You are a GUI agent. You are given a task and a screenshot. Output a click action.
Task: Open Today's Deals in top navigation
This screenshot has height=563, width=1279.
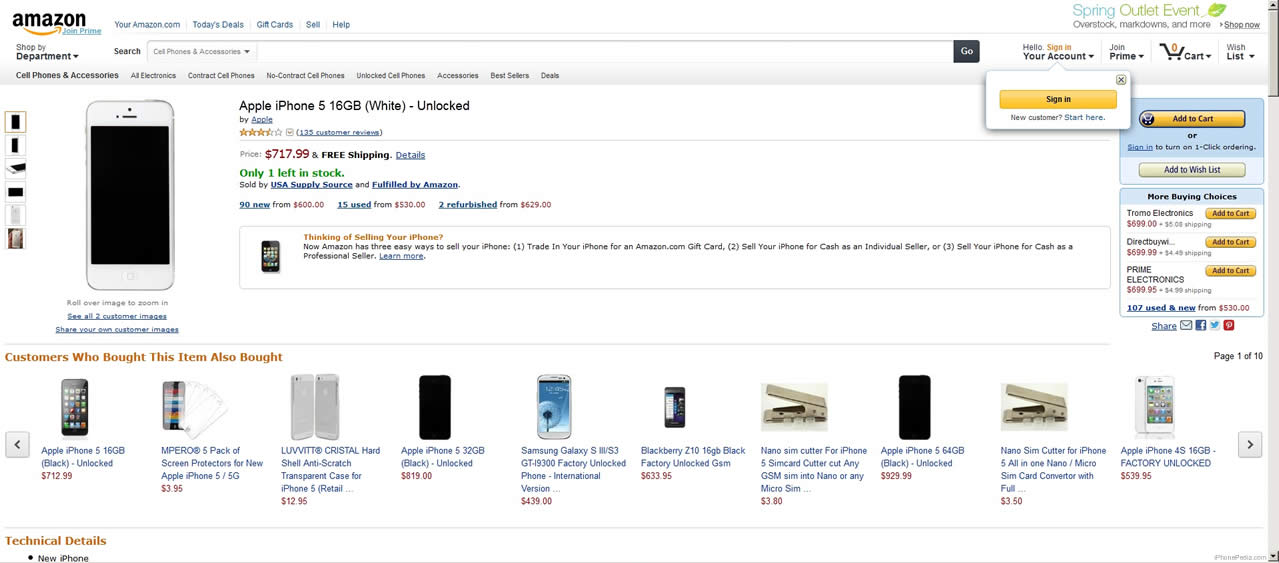click(x=218, y=24)
